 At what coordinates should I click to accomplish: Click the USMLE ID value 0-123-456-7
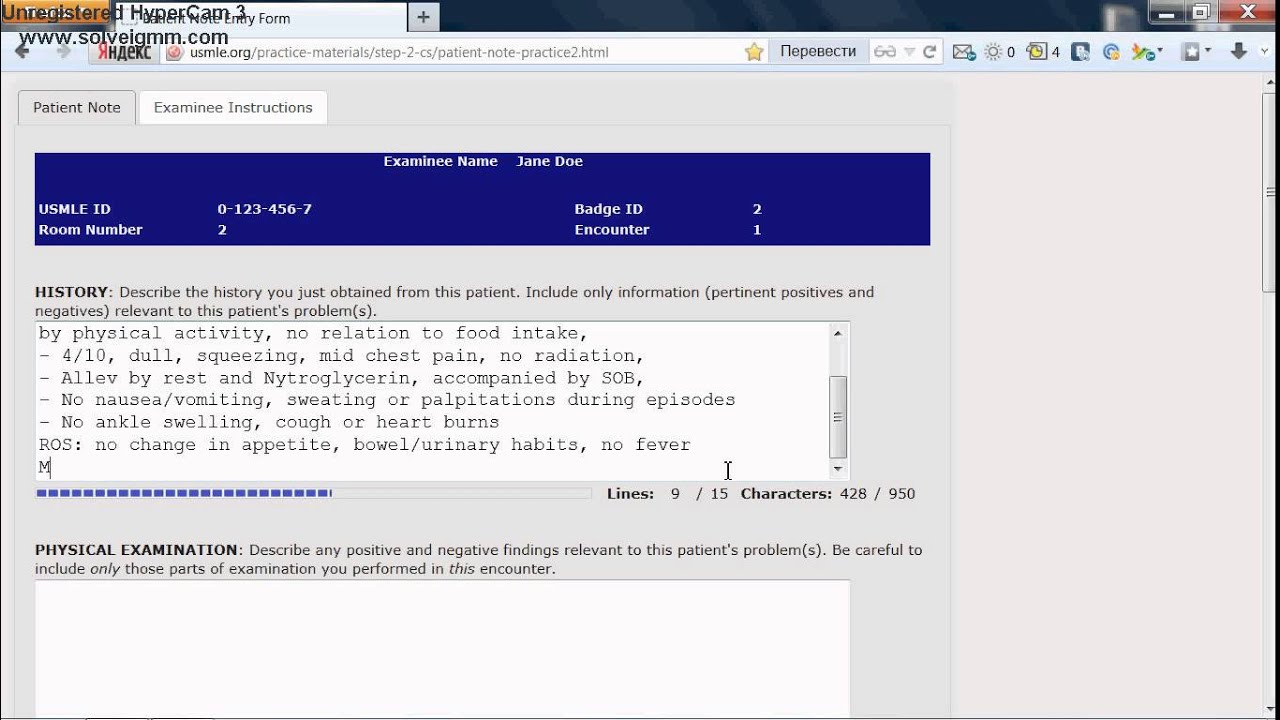click(x=265, y=209)
